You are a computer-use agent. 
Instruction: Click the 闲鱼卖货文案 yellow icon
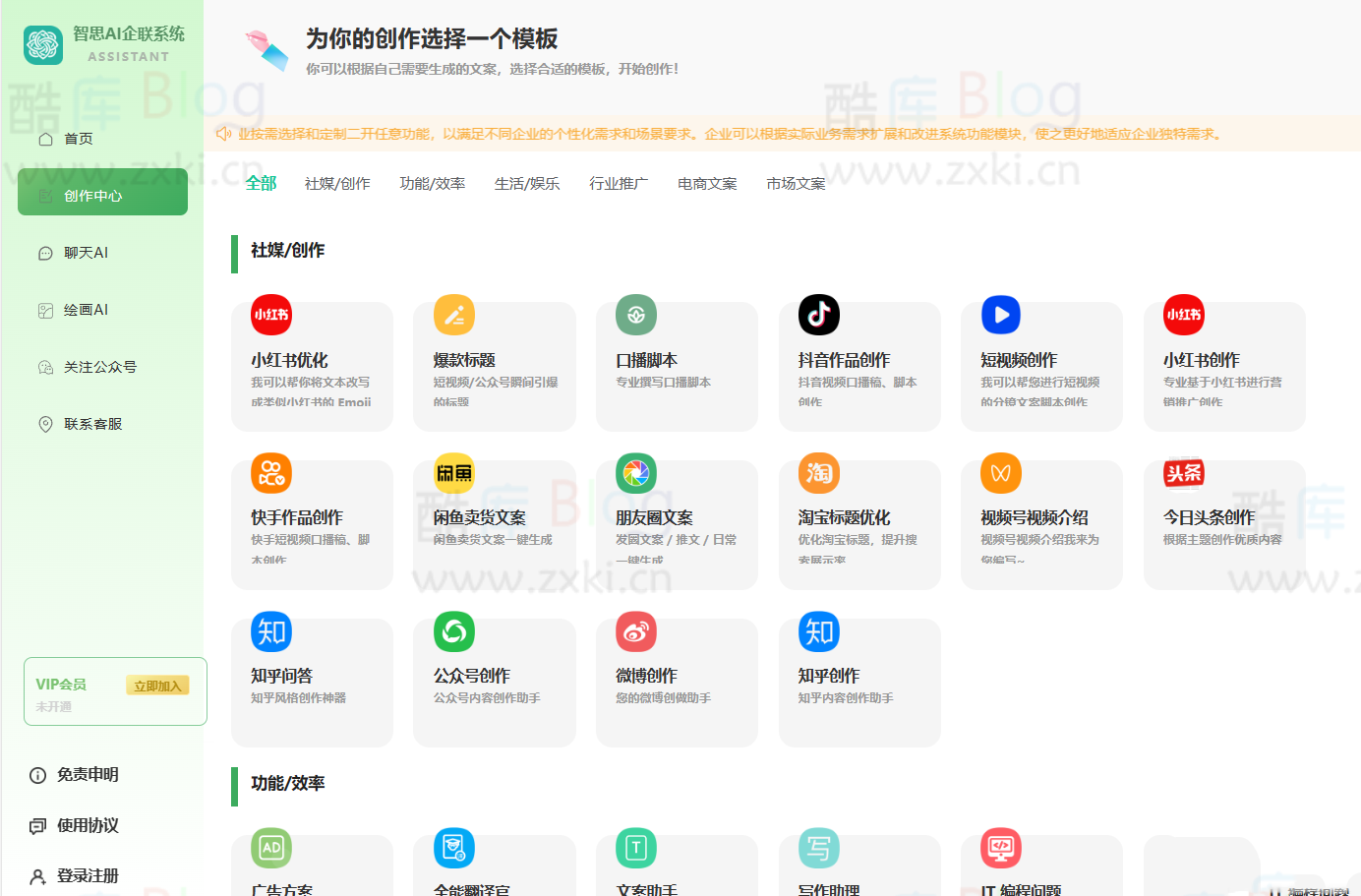[454, 473]
